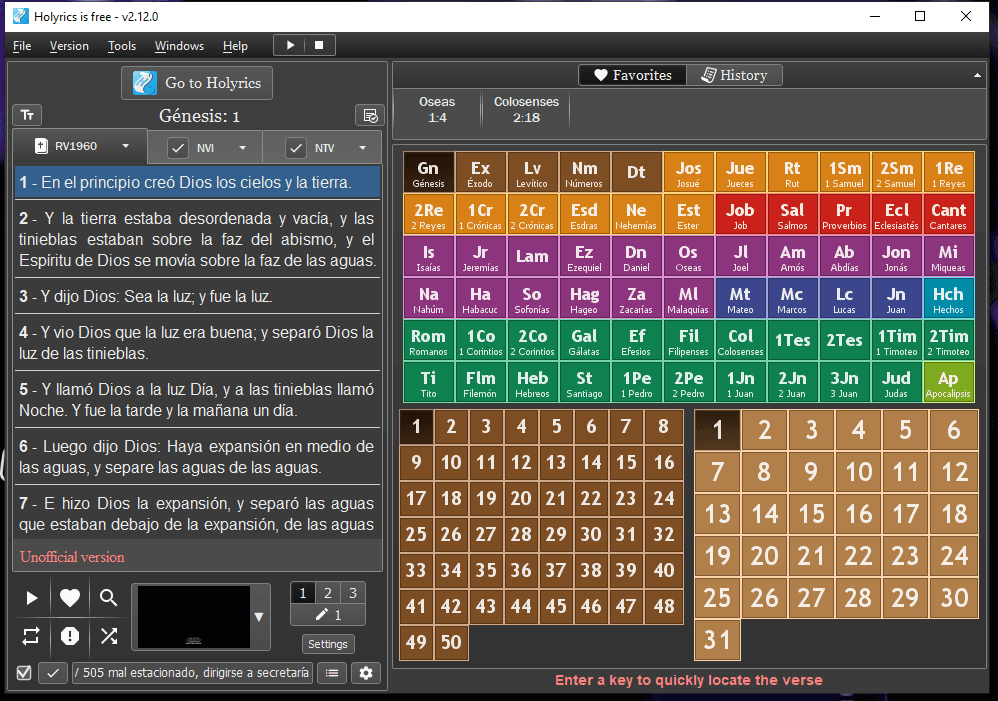Select the Apocalipsis (Ap) book tile
Image resolution: width=998 pixels, height=701 pixels.
pos(947,383)
